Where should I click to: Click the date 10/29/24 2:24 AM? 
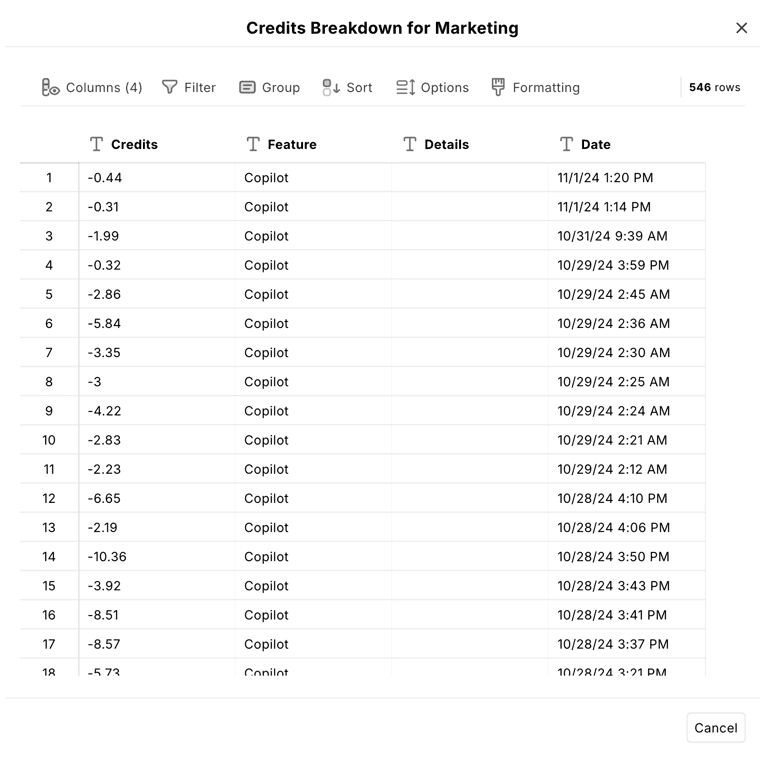613,410
